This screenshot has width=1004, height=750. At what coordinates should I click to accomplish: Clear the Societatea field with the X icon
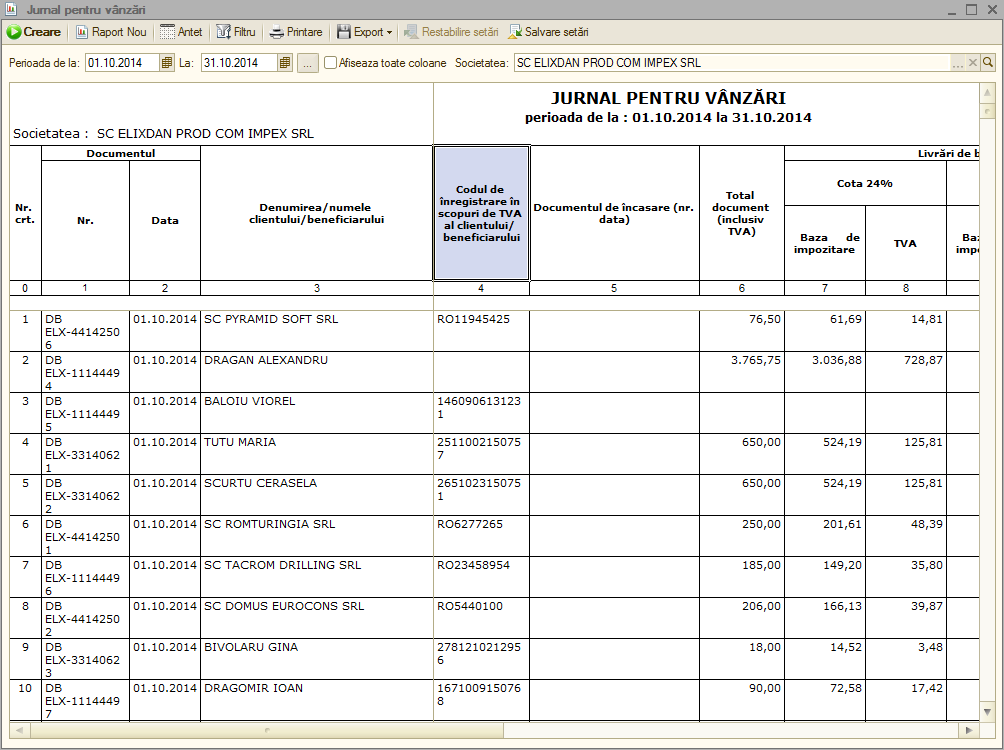pyautogui.click(x=973, y=62)
